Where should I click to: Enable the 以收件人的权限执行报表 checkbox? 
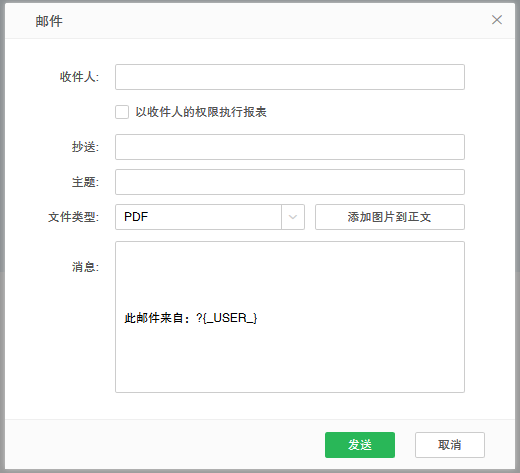pos(122,112)
